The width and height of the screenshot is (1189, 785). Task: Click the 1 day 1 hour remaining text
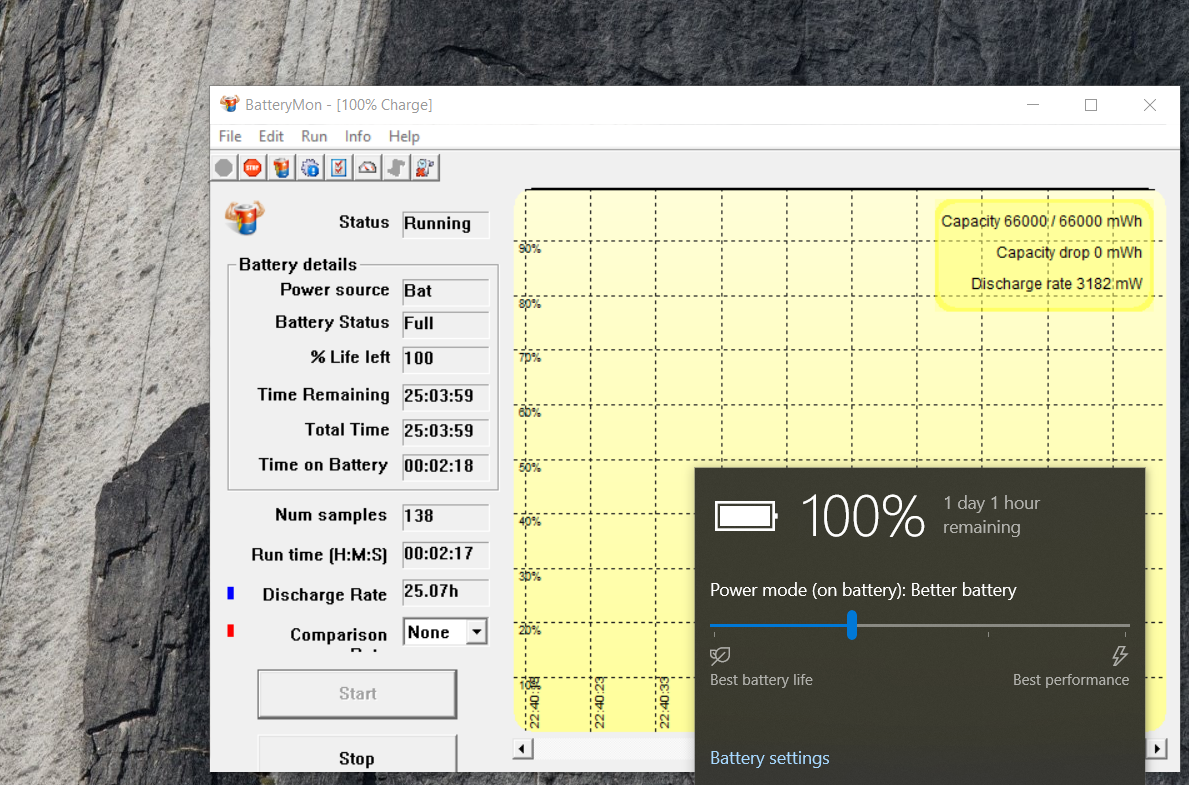coord(991,515)
